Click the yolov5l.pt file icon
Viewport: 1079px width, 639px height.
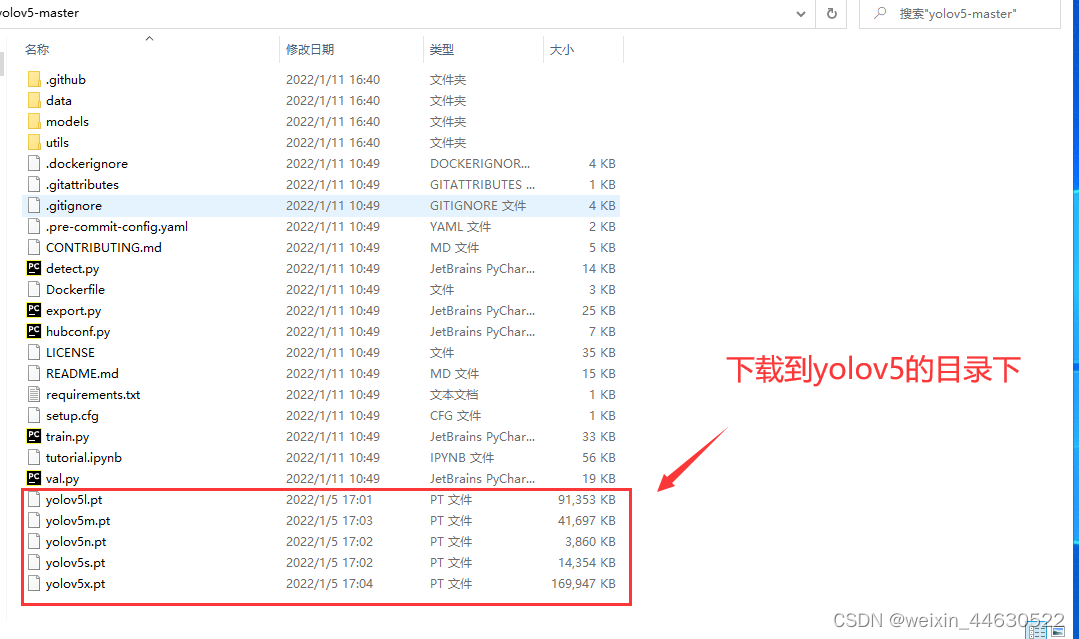pyautogui.click(x=34, y=499)
